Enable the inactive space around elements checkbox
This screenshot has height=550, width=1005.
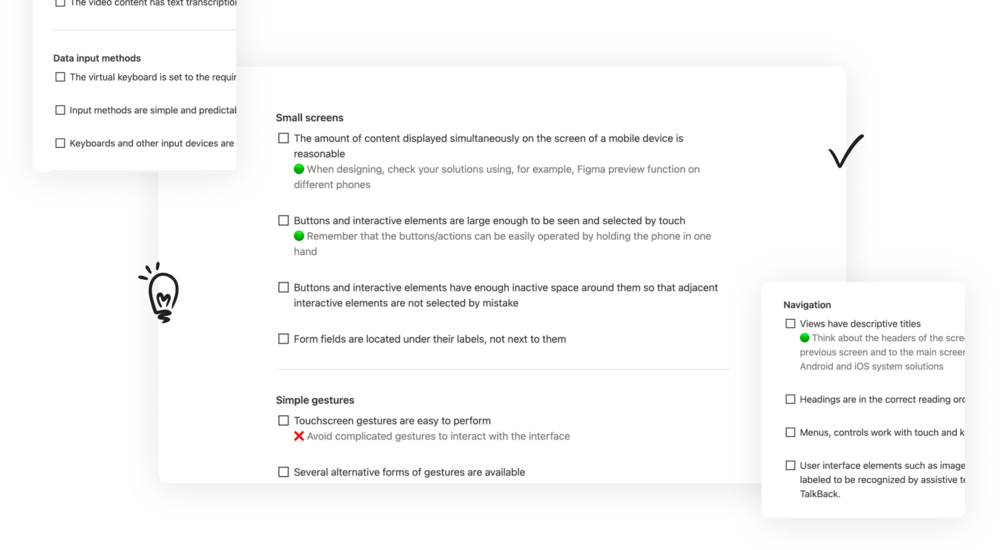(x=284, y=288)
